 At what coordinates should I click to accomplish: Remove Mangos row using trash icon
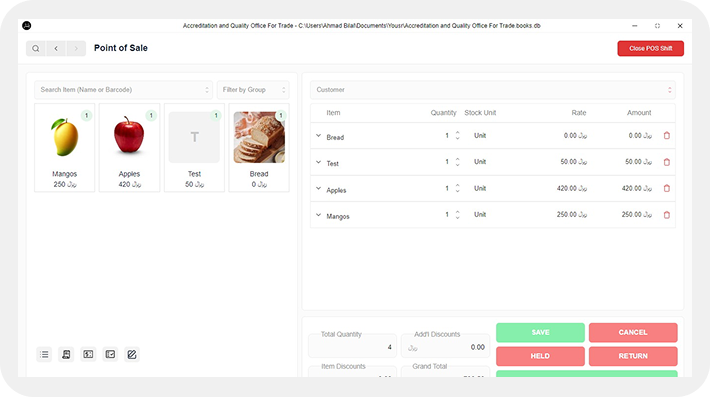pyautogui.click(x=667, y=215)
